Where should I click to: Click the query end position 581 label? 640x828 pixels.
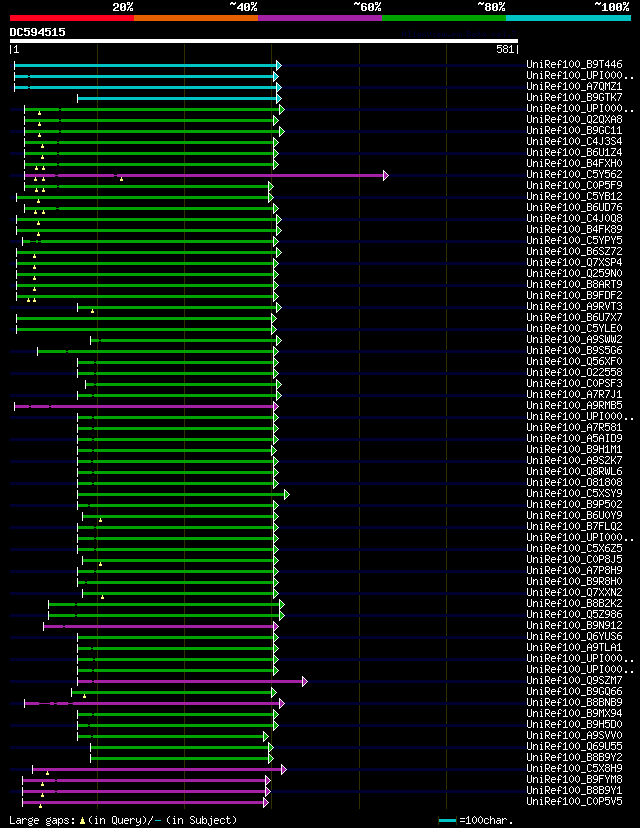pyautogui.click(x=505, y=50)
